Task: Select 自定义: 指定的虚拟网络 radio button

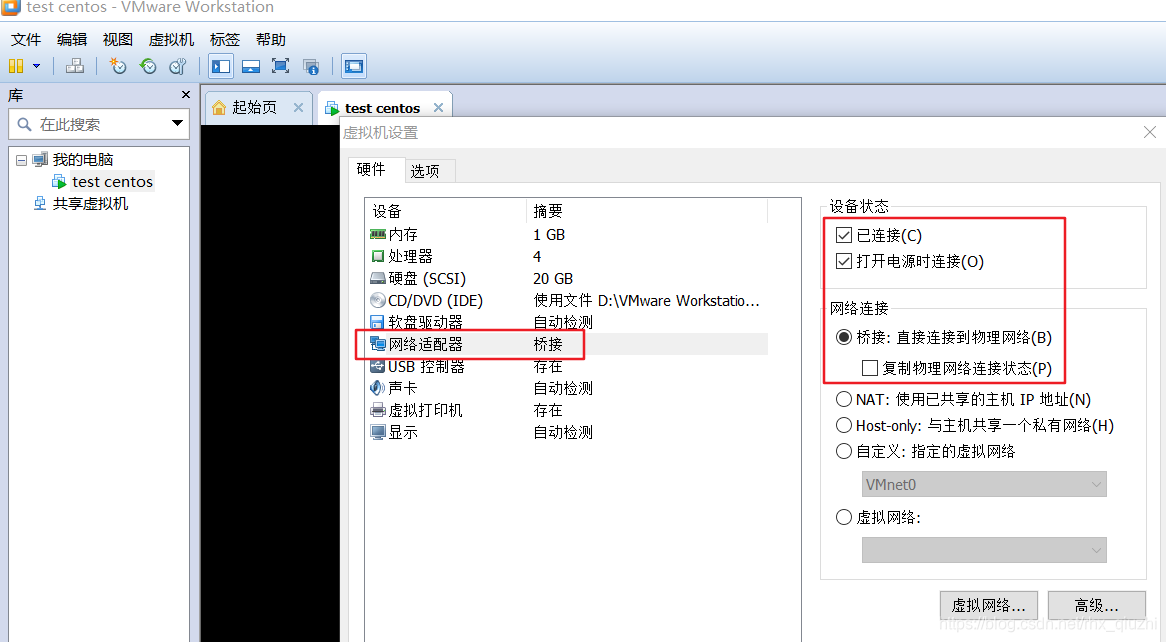Action: point(843,451)
